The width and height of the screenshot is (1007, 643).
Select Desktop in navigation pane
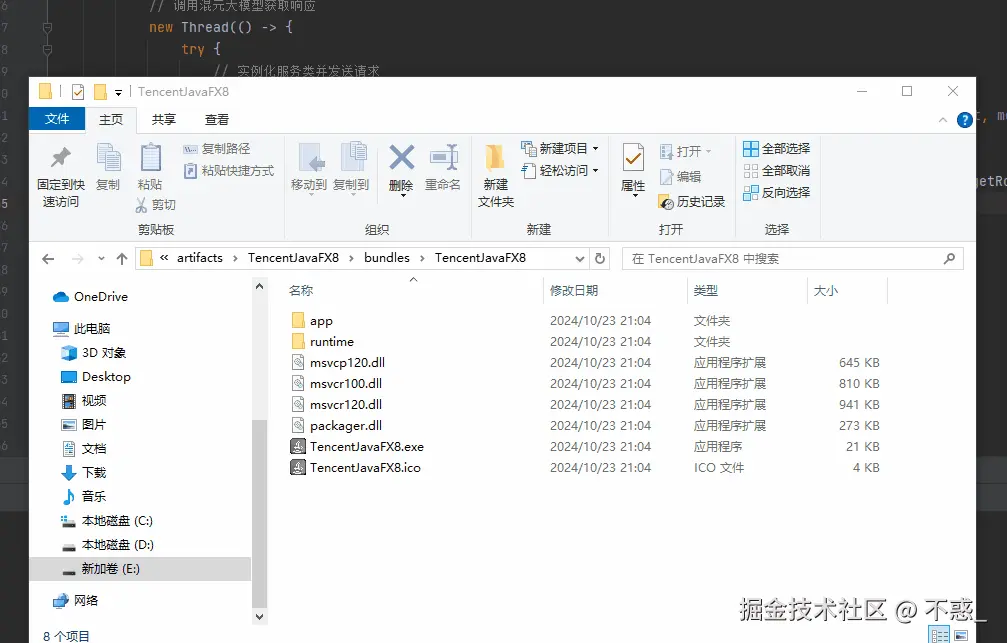(x=95, y=376)
